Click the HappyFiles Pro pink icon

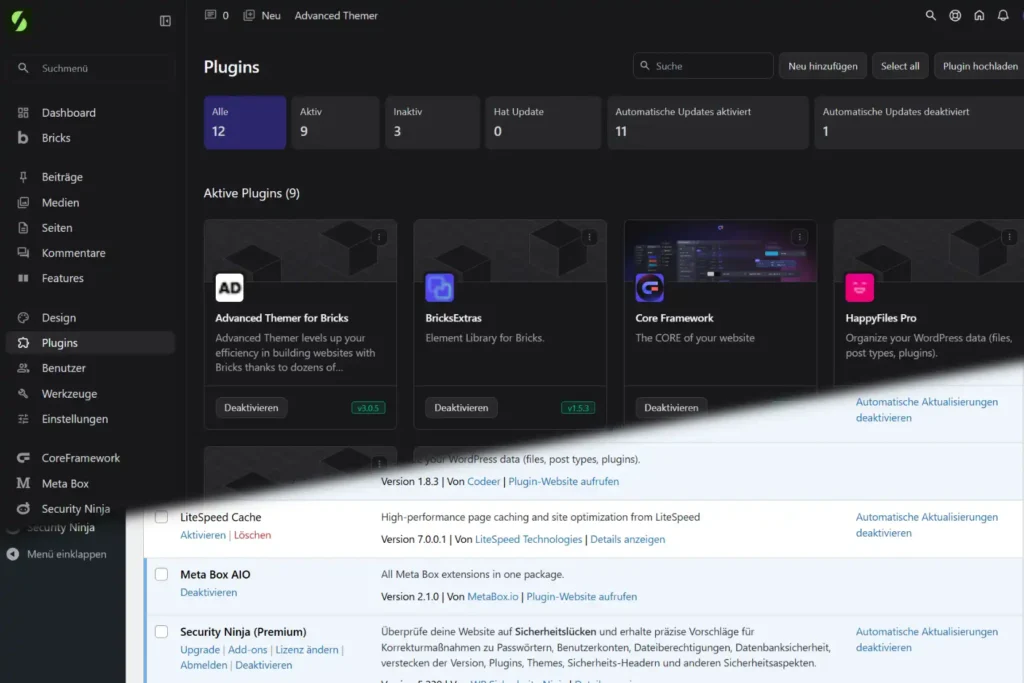pyautogui.click(x=859, y=288)
